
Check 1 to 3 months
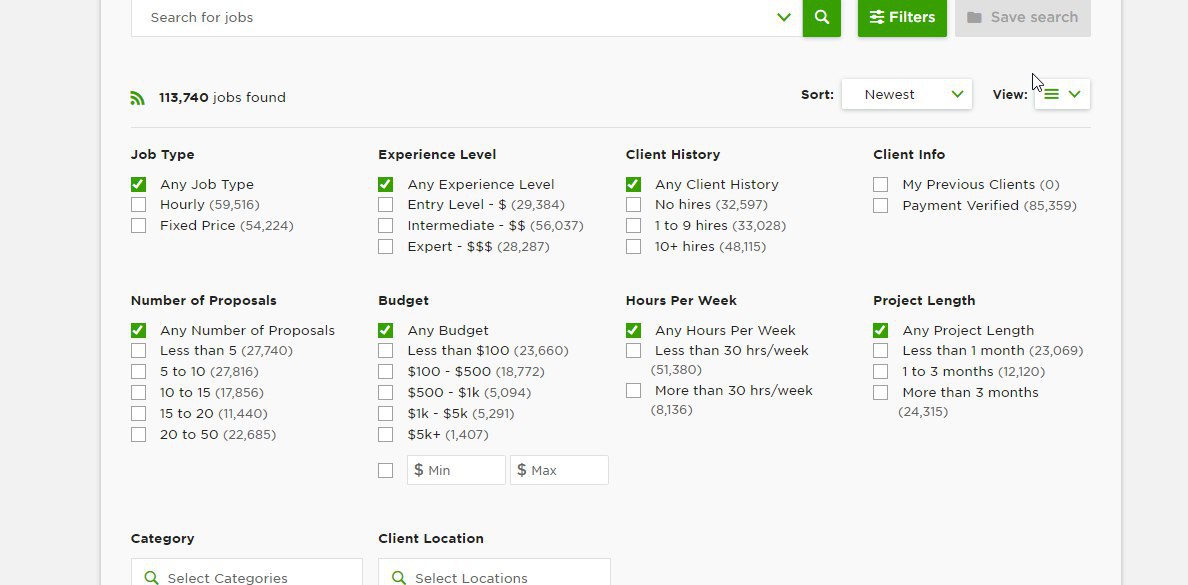[x=880, y=371]
